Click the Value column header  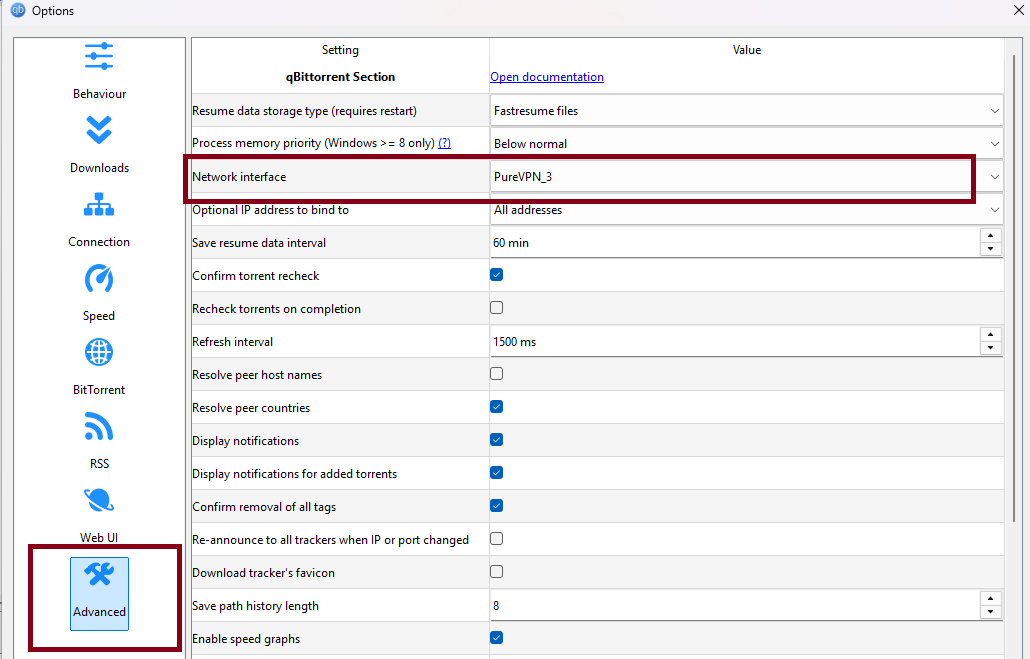pos(747,50)
